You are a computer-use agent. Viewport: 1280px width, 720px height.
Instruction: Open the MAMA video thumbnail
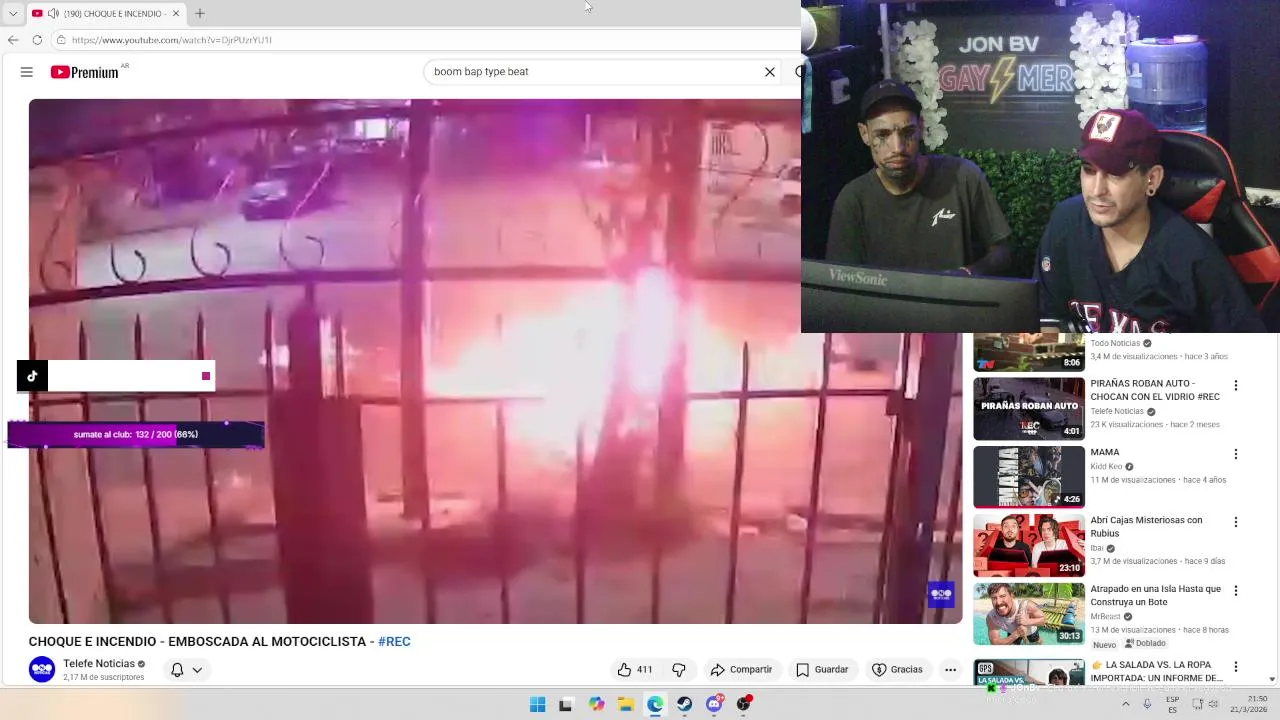[1029, 477]
